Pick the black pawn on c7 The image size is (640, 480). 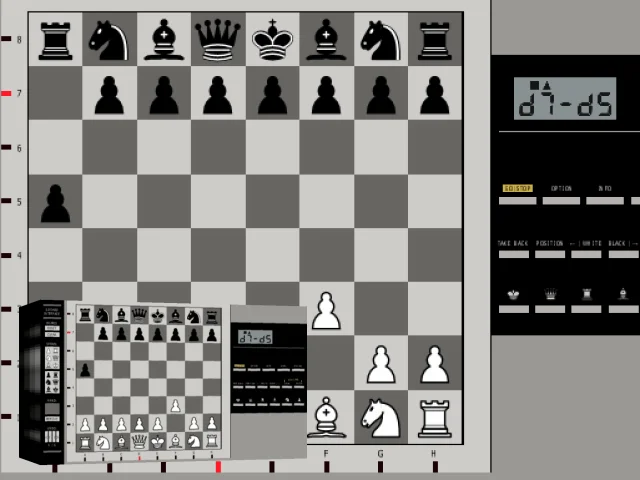164,95
